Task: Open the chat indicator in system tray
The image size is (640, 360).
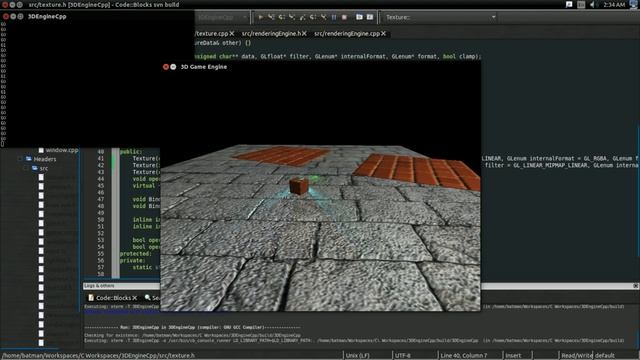Action: (x=569, y=4)
